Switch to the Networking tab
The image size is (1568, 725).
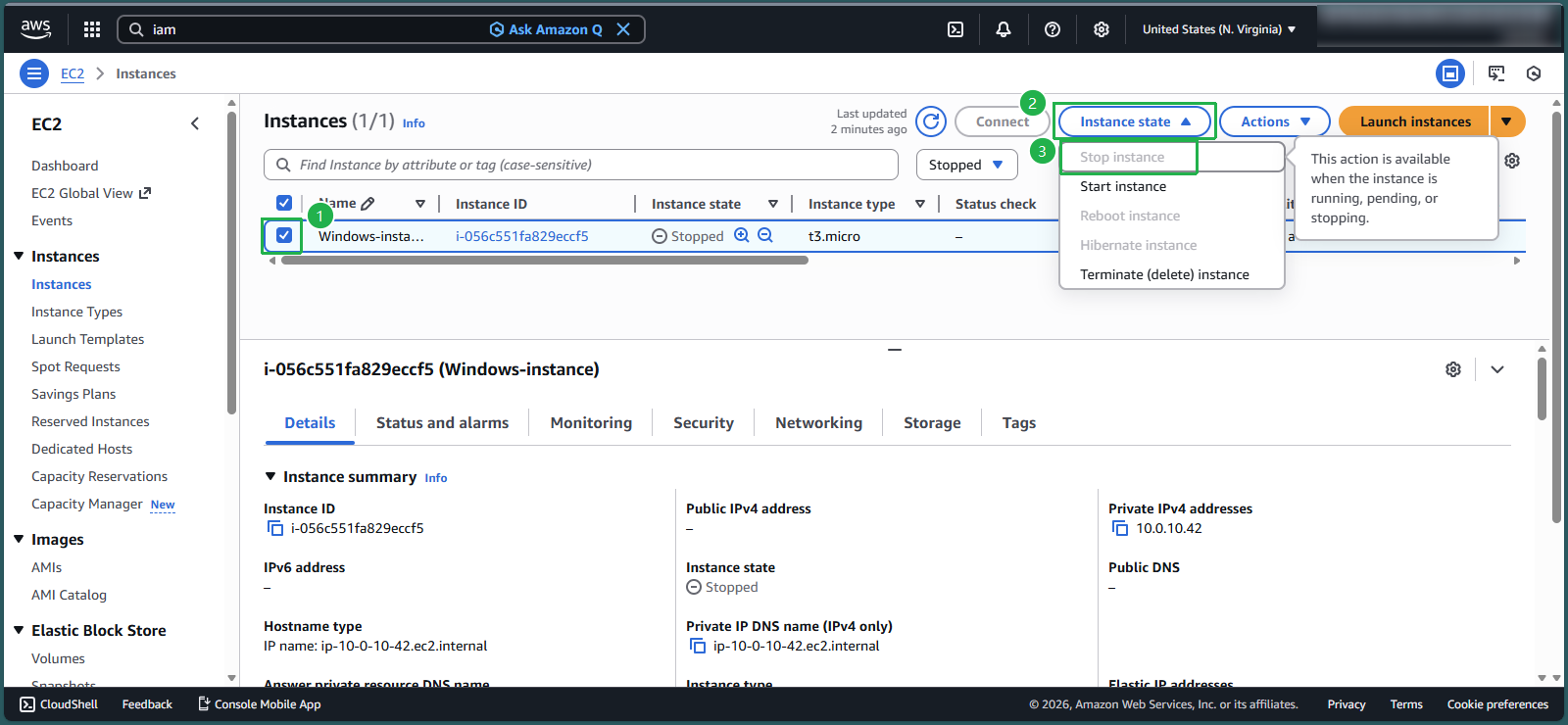pyautogui.click(x=818, y=423)
